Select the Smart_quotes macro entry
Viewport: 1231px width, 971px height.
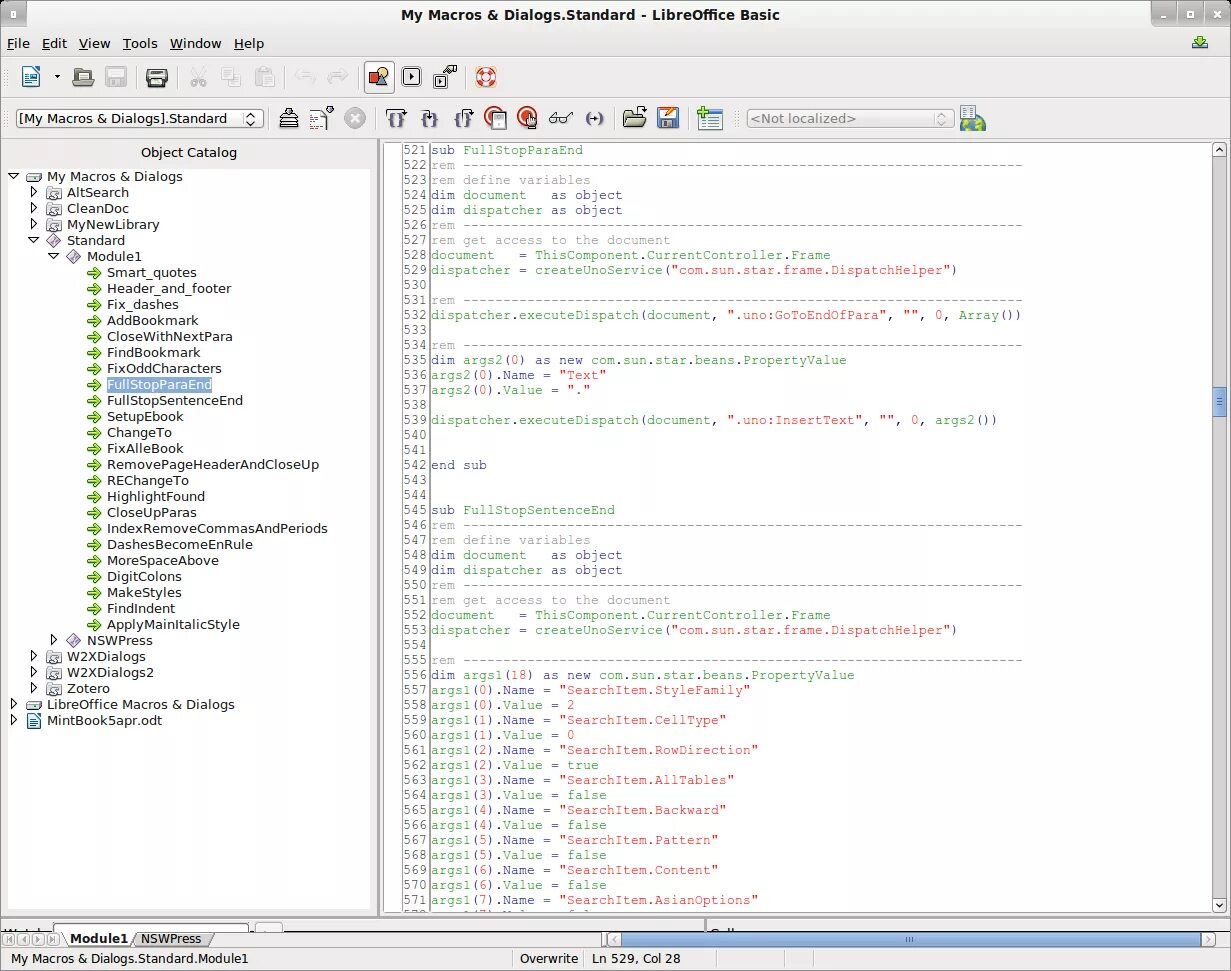152,272
